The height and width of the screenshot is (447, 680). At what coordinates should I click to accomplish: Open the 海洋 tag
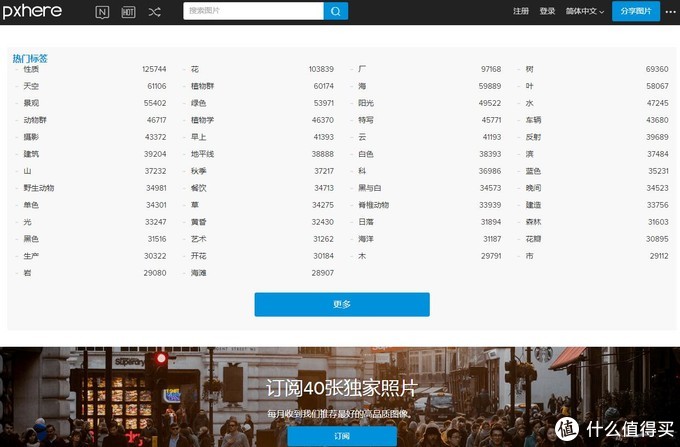(366, 239)
